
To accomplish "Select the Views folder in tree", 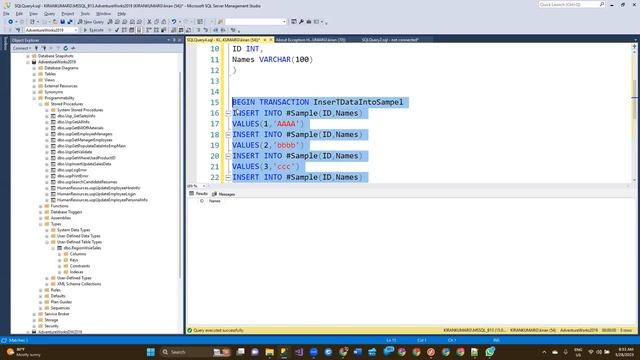I will pos(49,80).
